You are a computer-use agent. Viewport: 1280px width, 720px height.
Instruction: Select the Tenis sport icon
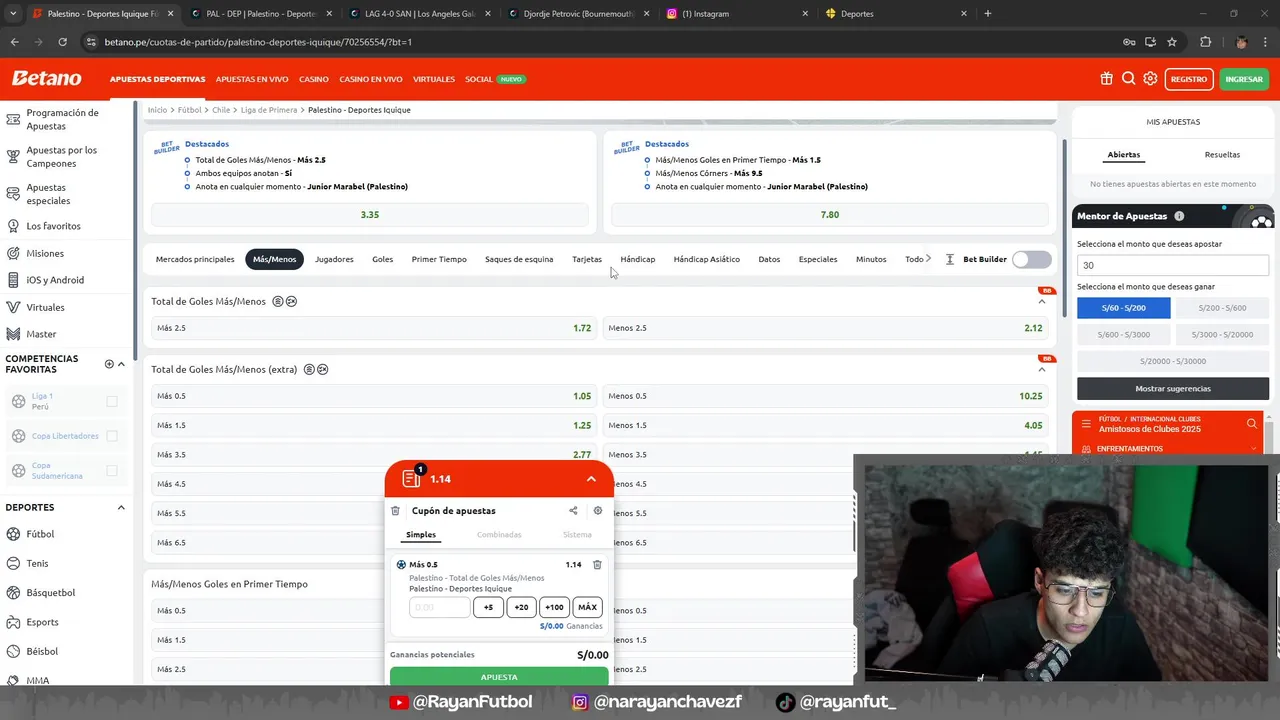point(13,563)
